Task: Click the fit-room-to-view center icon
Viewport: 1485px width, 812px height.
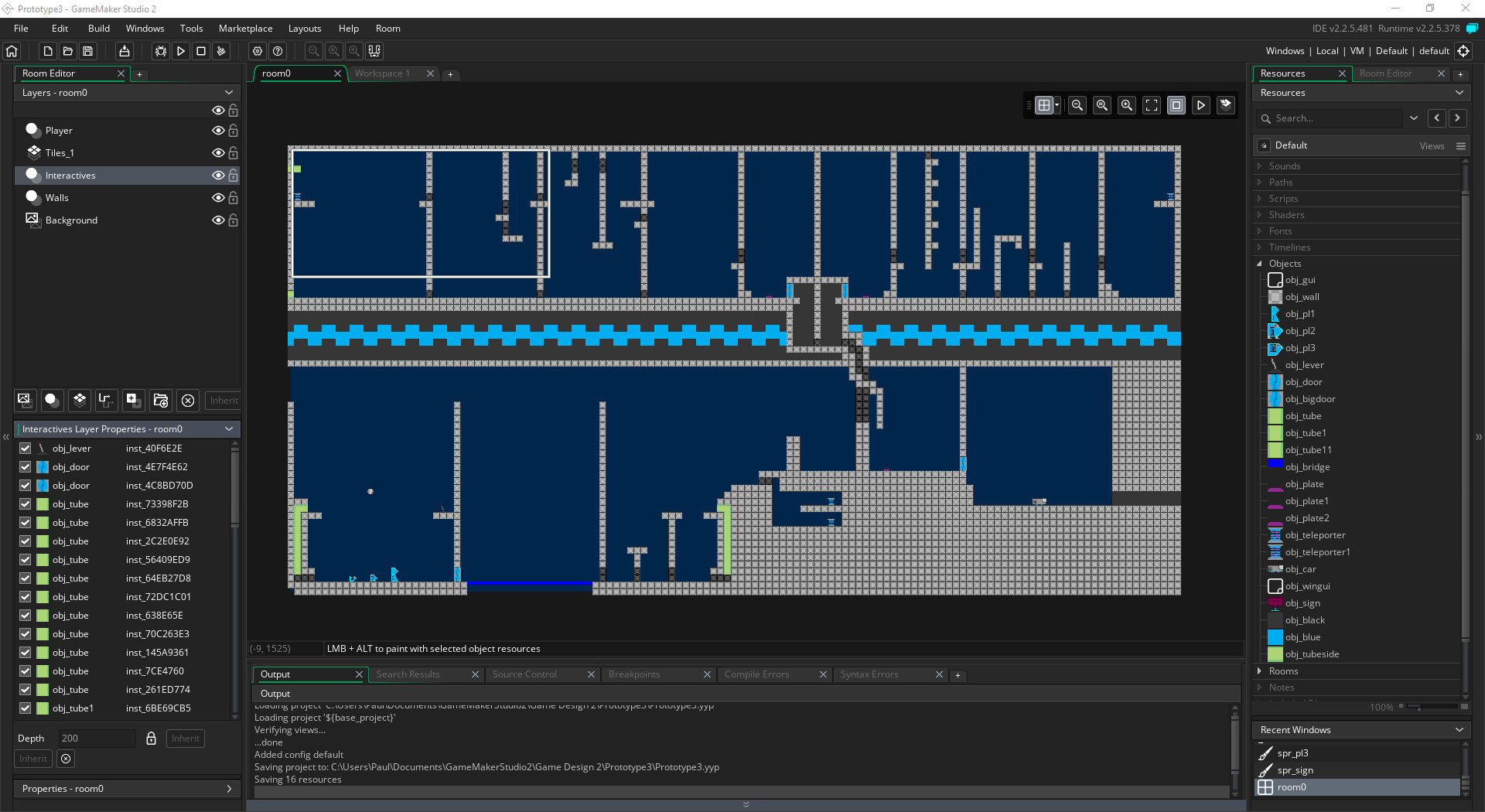Action: [x=1151, y=105]
